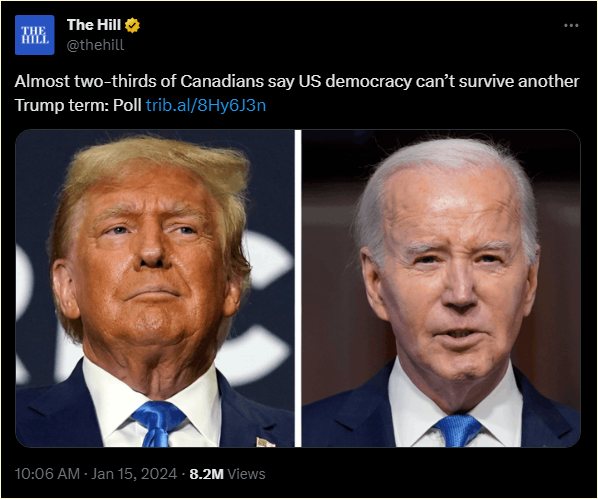598x499 pixels.
Task: Open the right photo of white-haired man
Action: (441, 288)
